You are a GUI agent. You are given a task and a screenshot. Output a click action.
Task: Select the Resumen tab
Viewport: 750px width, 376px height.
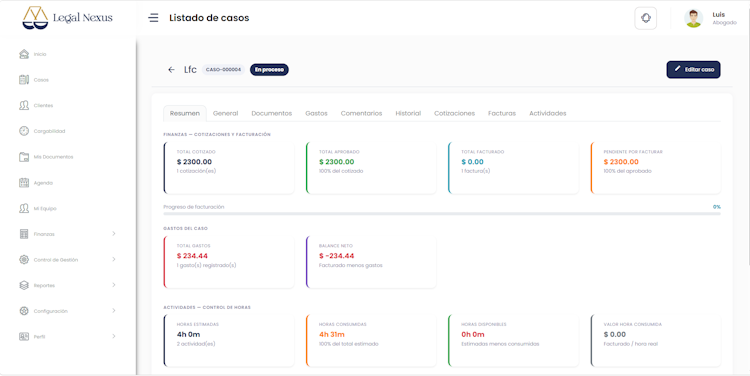(185, 113)
